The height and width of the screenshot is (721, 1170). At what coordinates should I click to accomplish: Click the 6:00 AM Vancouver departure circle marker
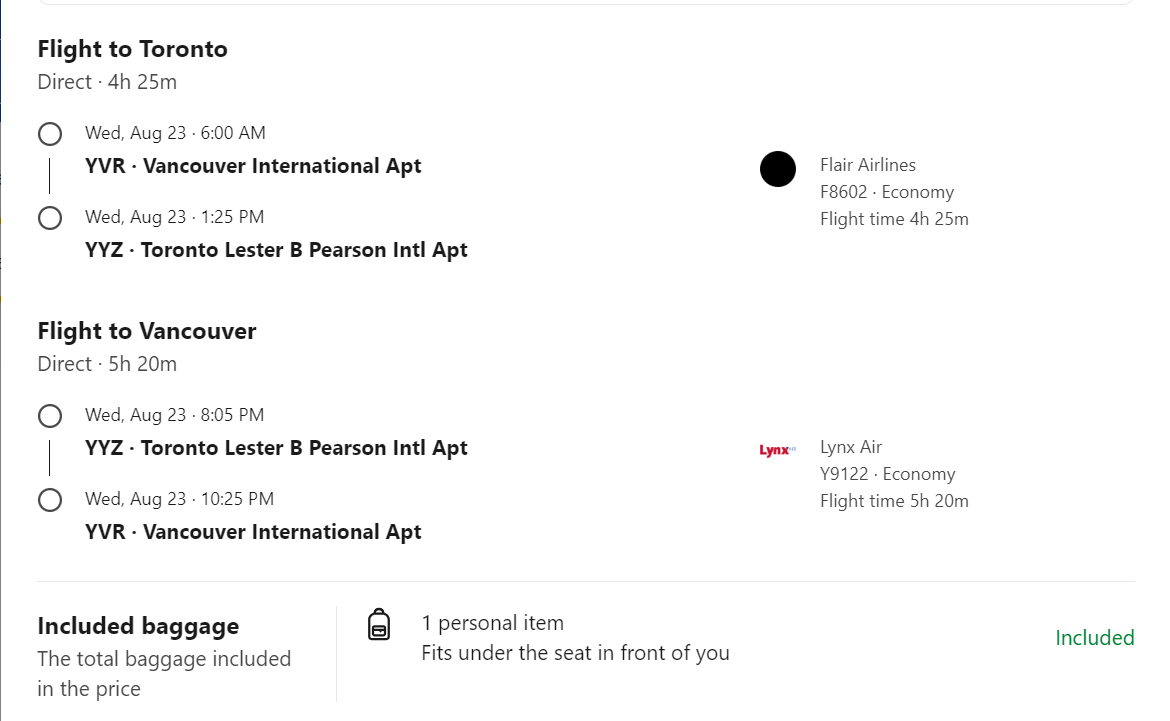(49, 134)
